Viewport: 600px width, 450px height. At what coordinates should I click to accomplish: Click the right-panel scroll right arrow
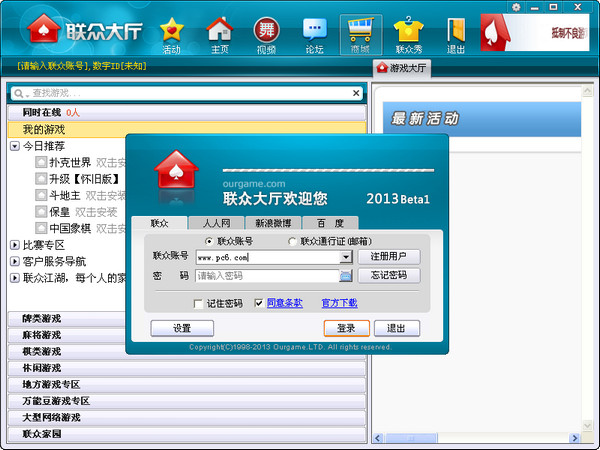(575, 438)
